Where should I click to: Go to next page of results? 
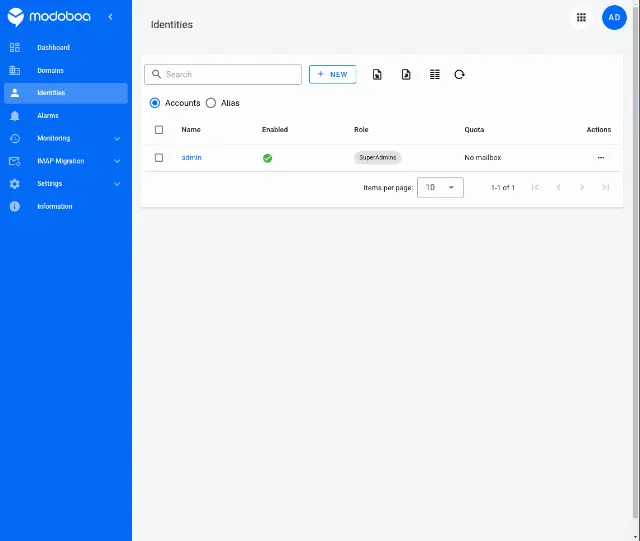point(582,187)
